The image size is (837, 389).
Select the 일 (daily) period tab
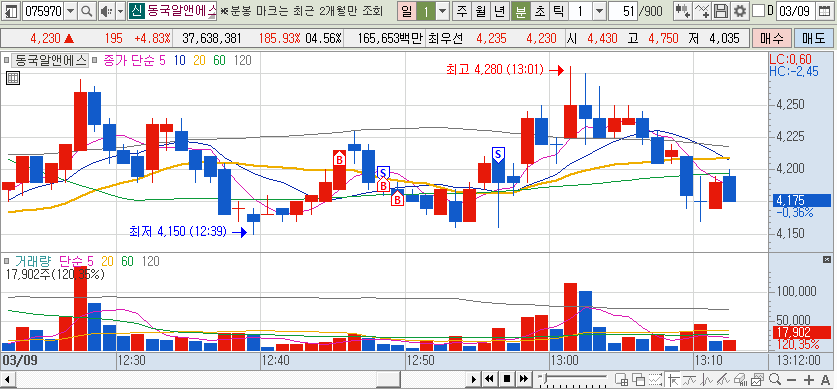pos(407,10)
